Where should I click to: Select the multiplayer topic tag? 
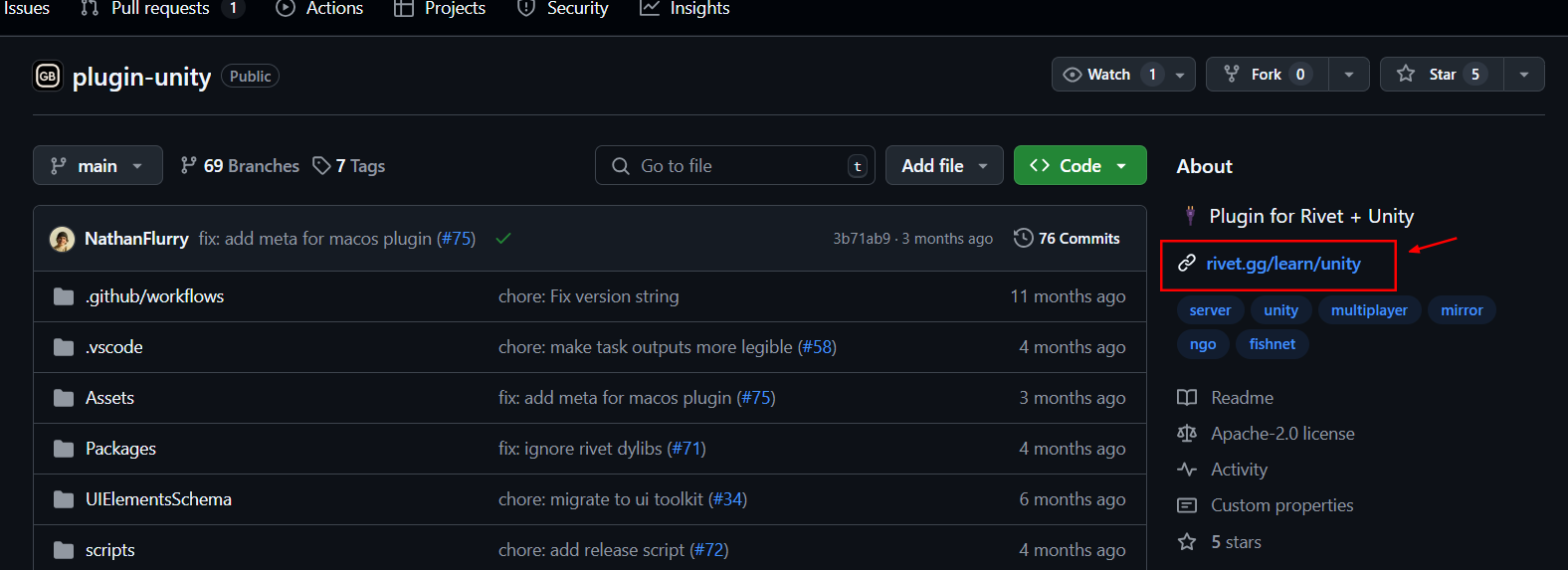pyautogui.click(x=1369, y=310)
